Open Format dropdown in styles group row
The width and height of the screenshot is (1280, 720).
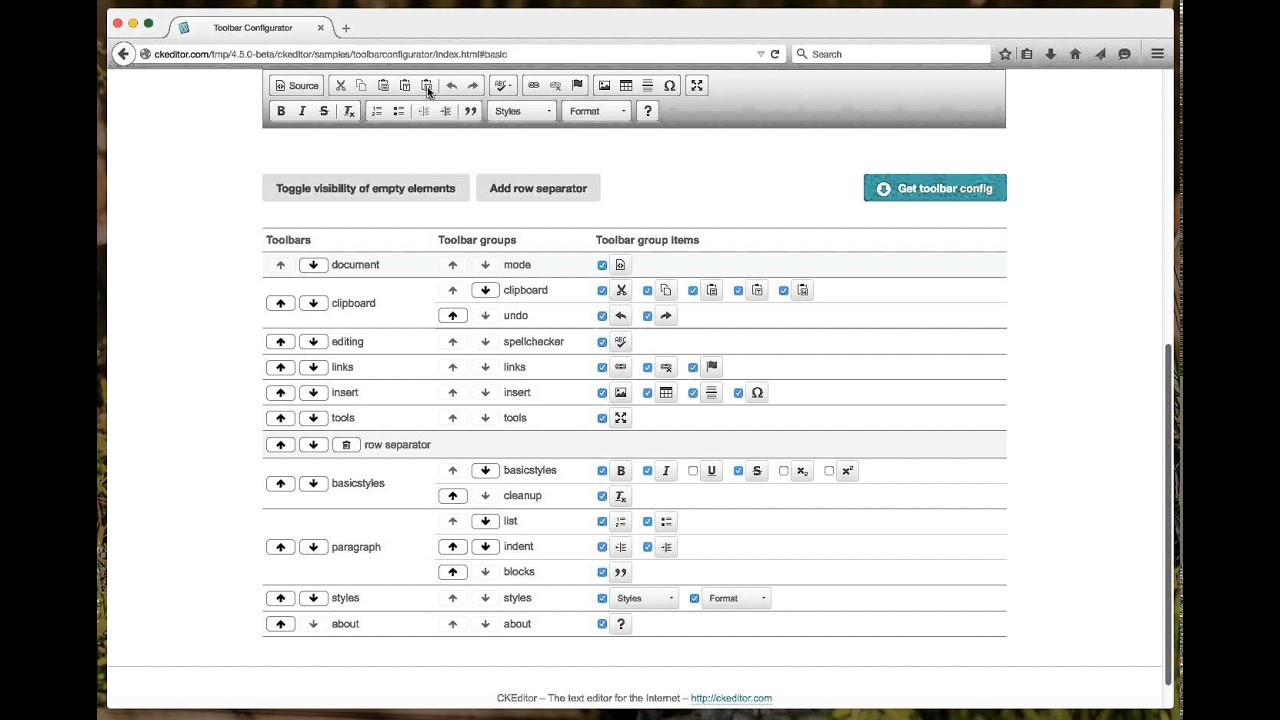737,598
